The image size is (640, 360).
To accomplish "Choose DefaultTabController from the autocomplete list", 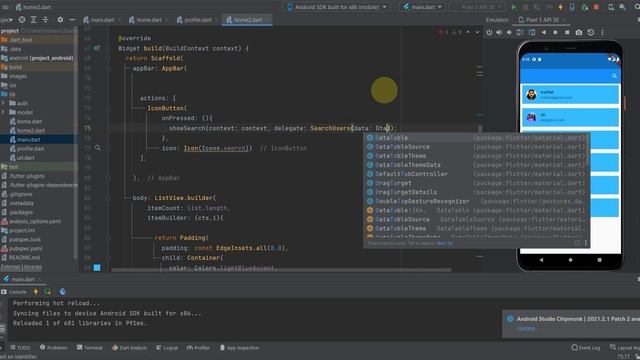I will coord(476,174).
